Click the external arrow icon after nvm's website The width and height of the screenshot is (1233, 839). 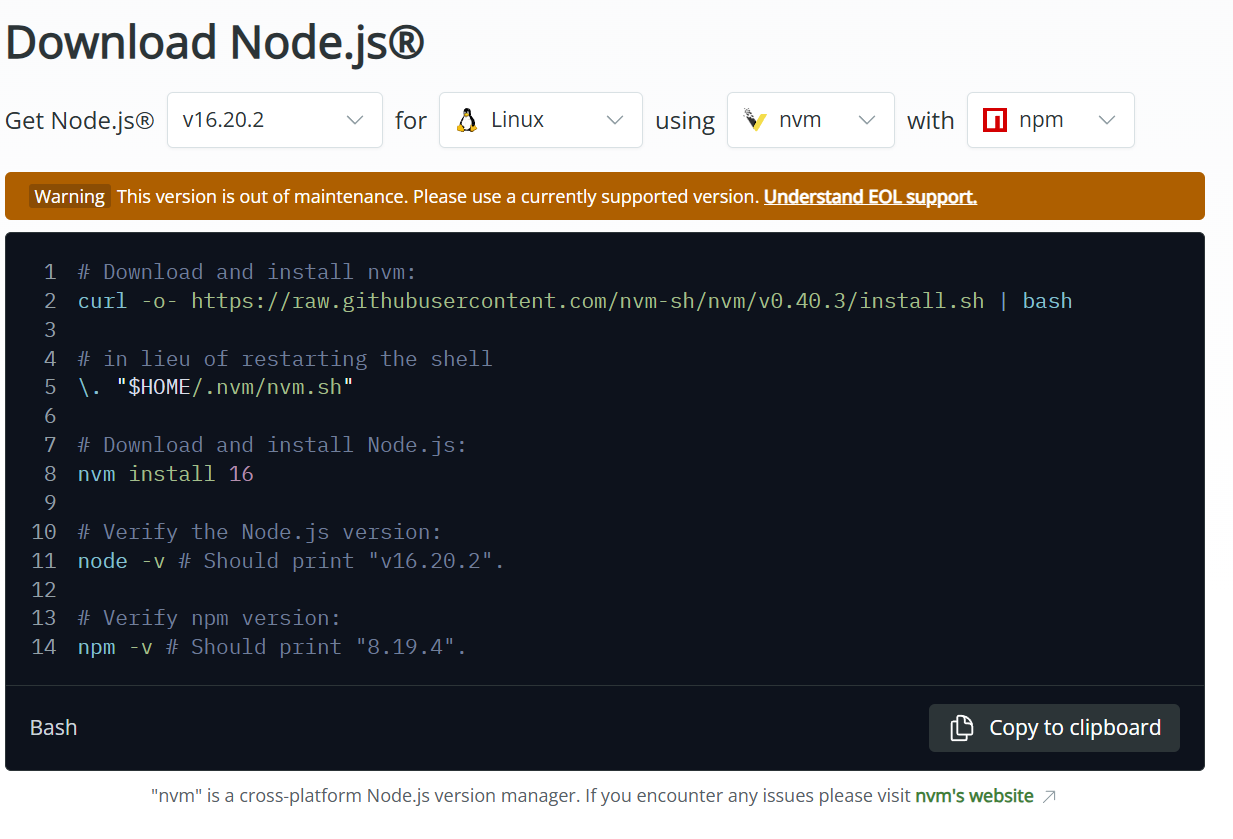(1049, 797)
